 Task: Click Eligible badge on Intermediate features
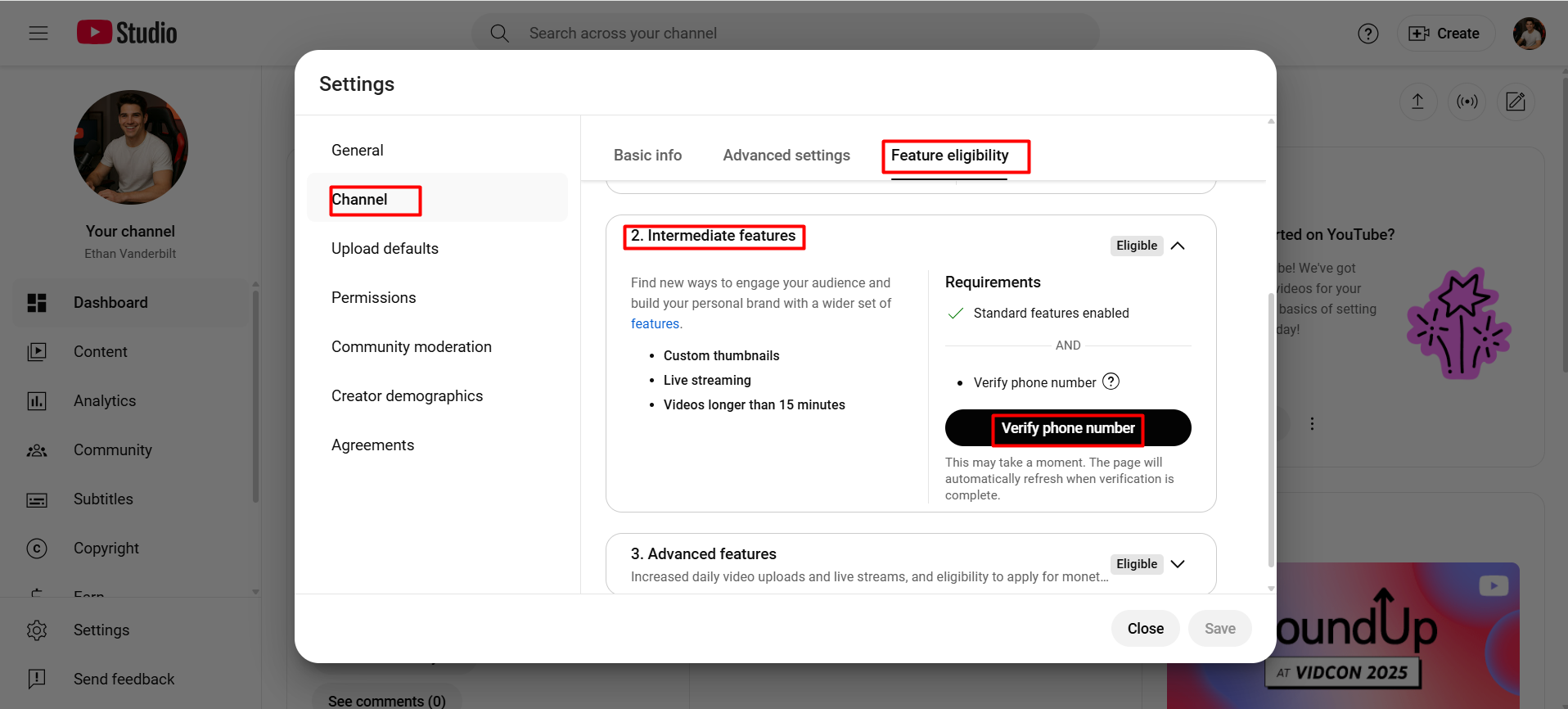point(1137,246)
